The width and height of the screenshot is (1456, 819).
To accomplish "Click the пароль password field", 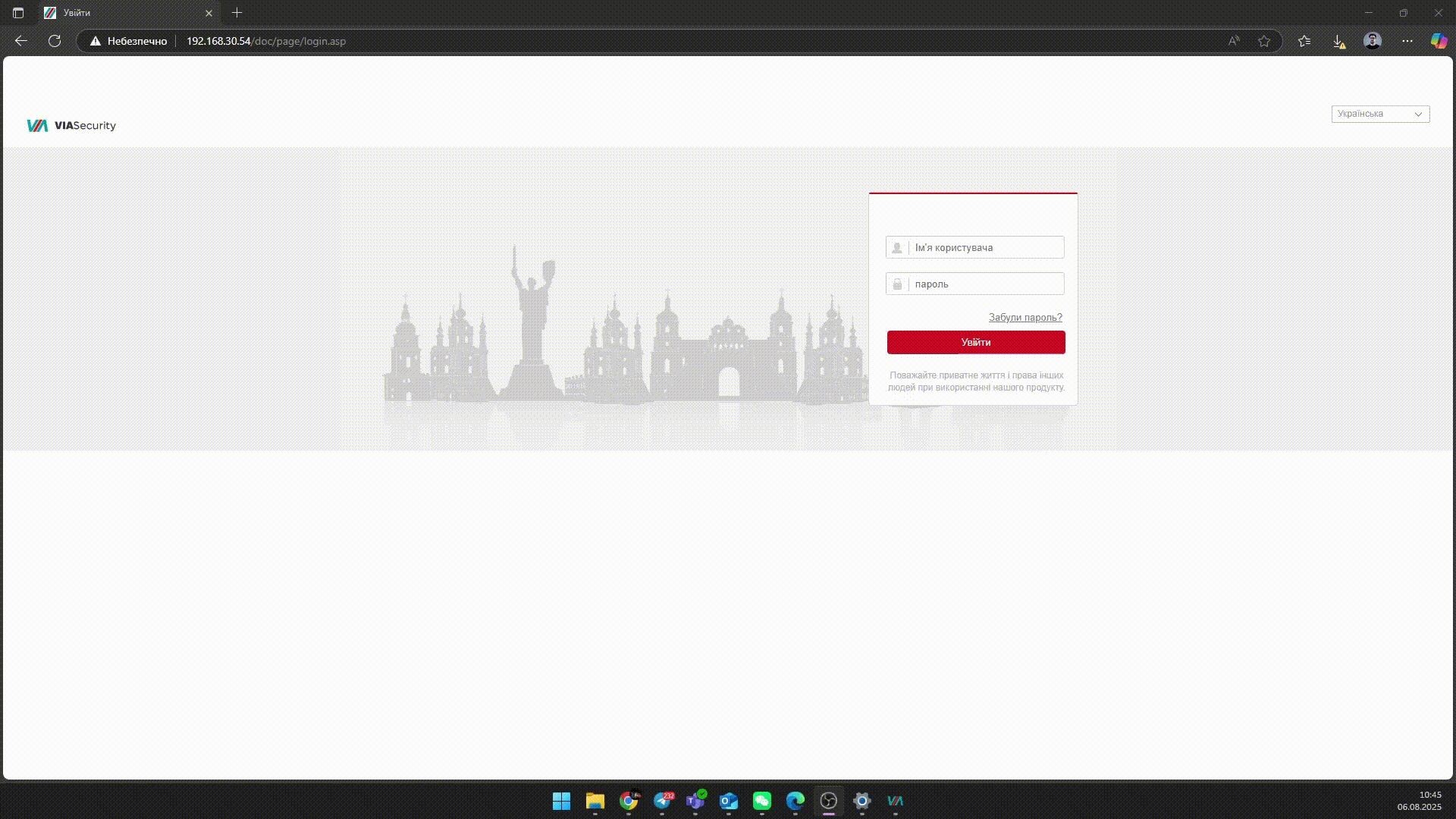I will [986, 284].
